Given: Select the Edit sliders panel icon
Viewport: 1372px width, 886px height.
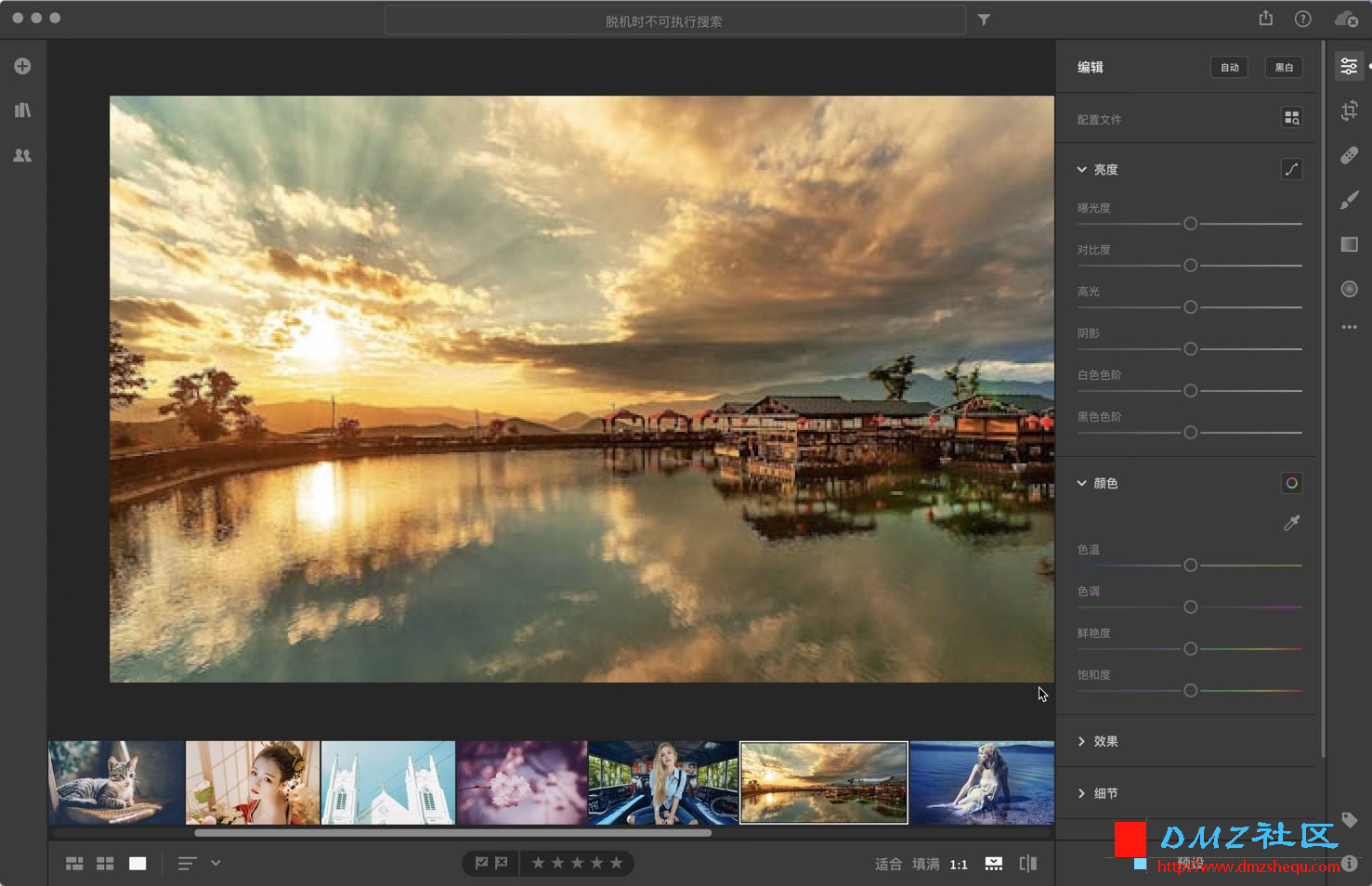Looking at the screenshot, I should pyautogui.click(x=1349, y=66).
